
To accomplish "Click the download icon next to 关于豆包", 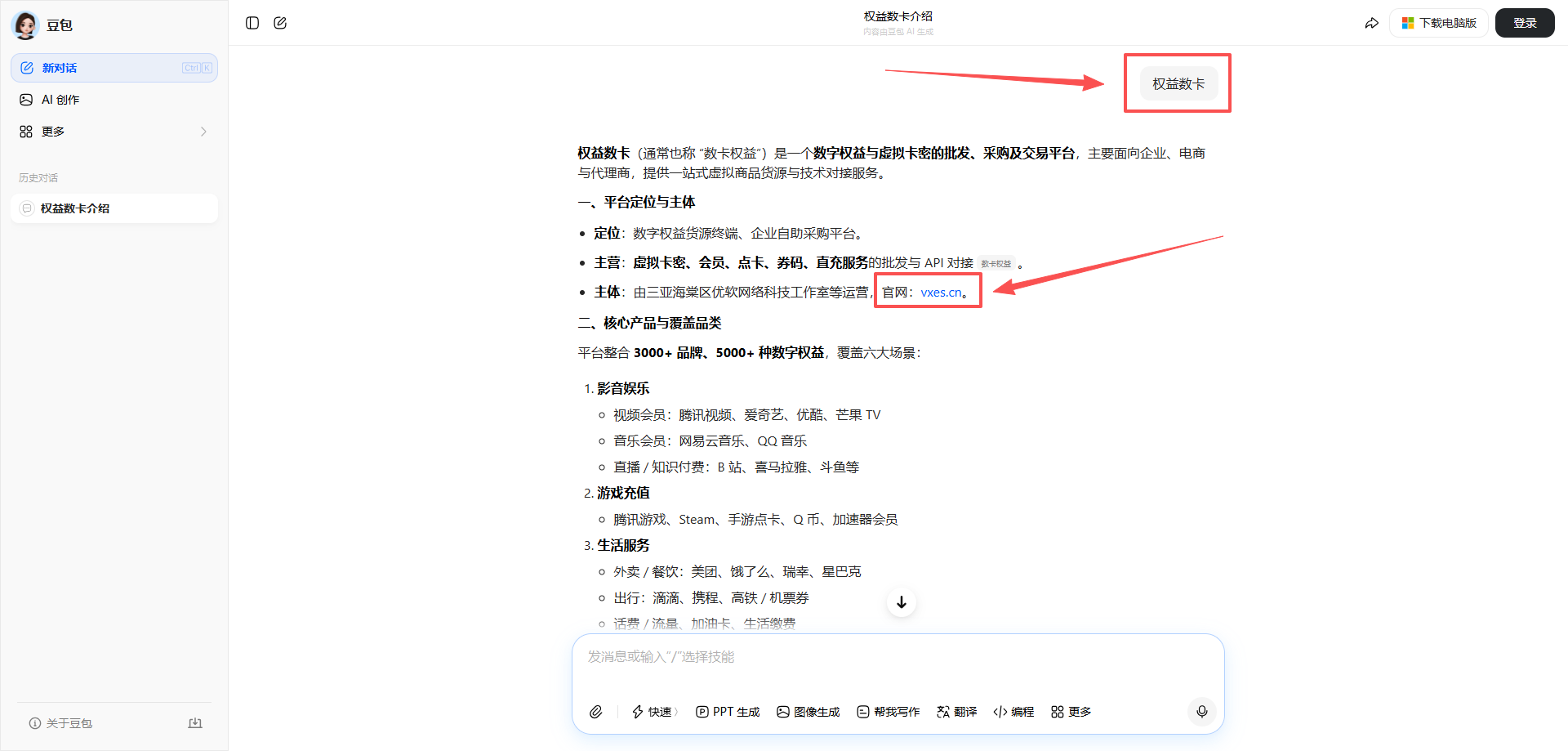I will tap(195, 723).
